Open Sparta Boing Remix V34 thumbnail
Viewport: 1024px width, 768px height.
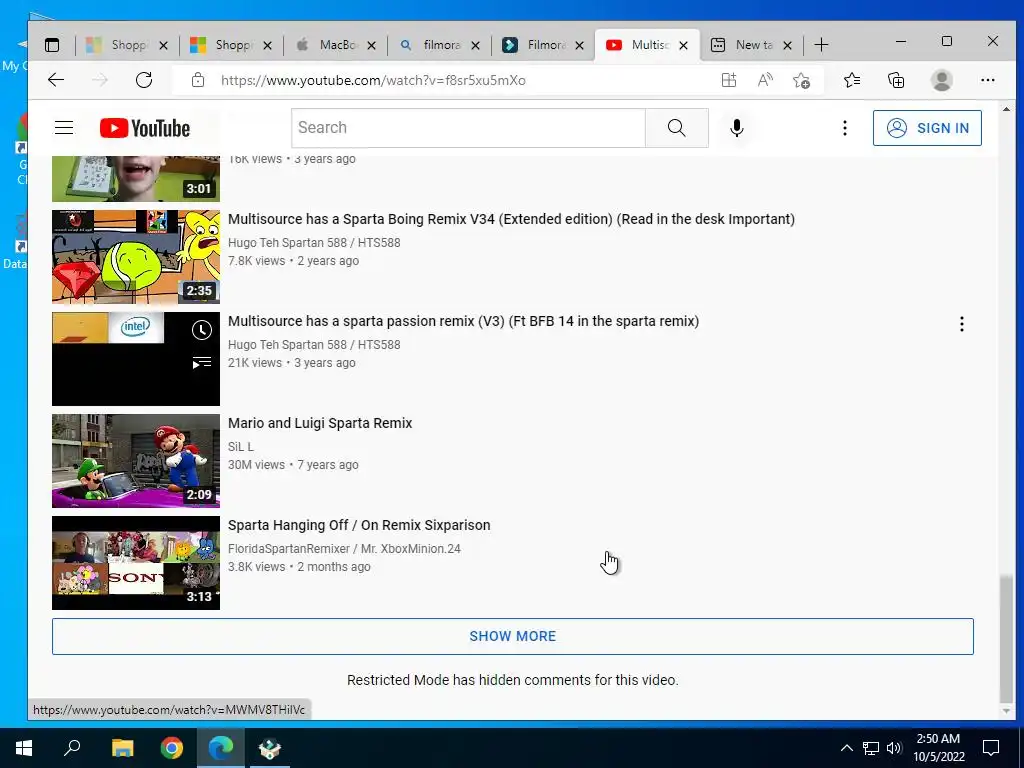136,257
